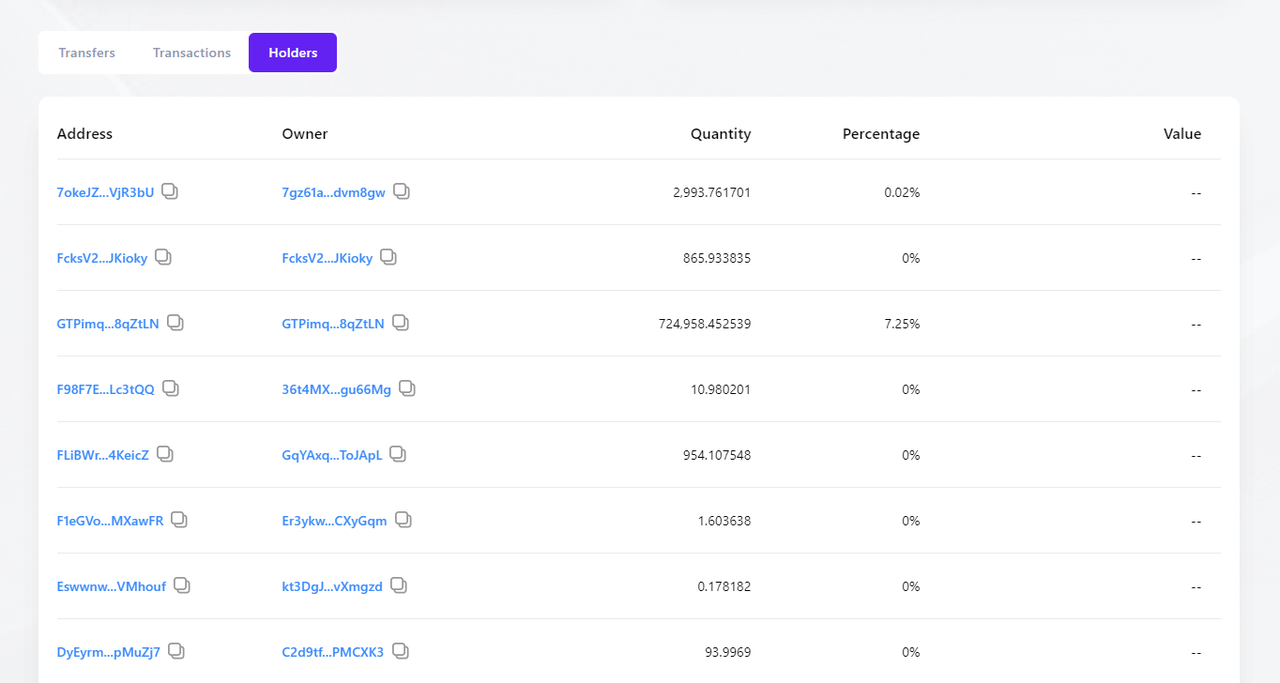Copy address FLiBWr...4KeicZ using copy icon

coord(165,454)
